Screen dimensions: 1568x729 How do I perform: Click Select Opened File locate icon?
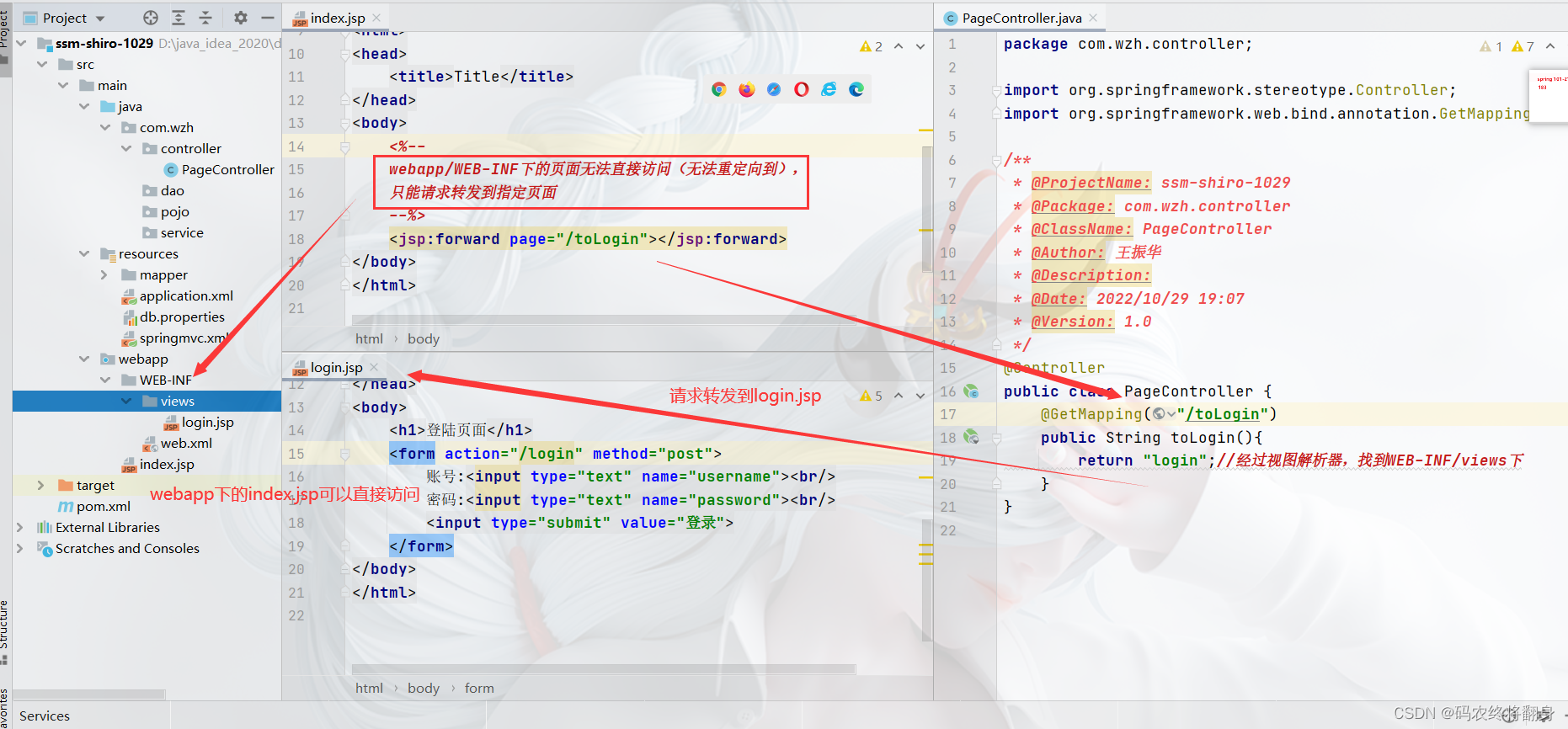151,18
